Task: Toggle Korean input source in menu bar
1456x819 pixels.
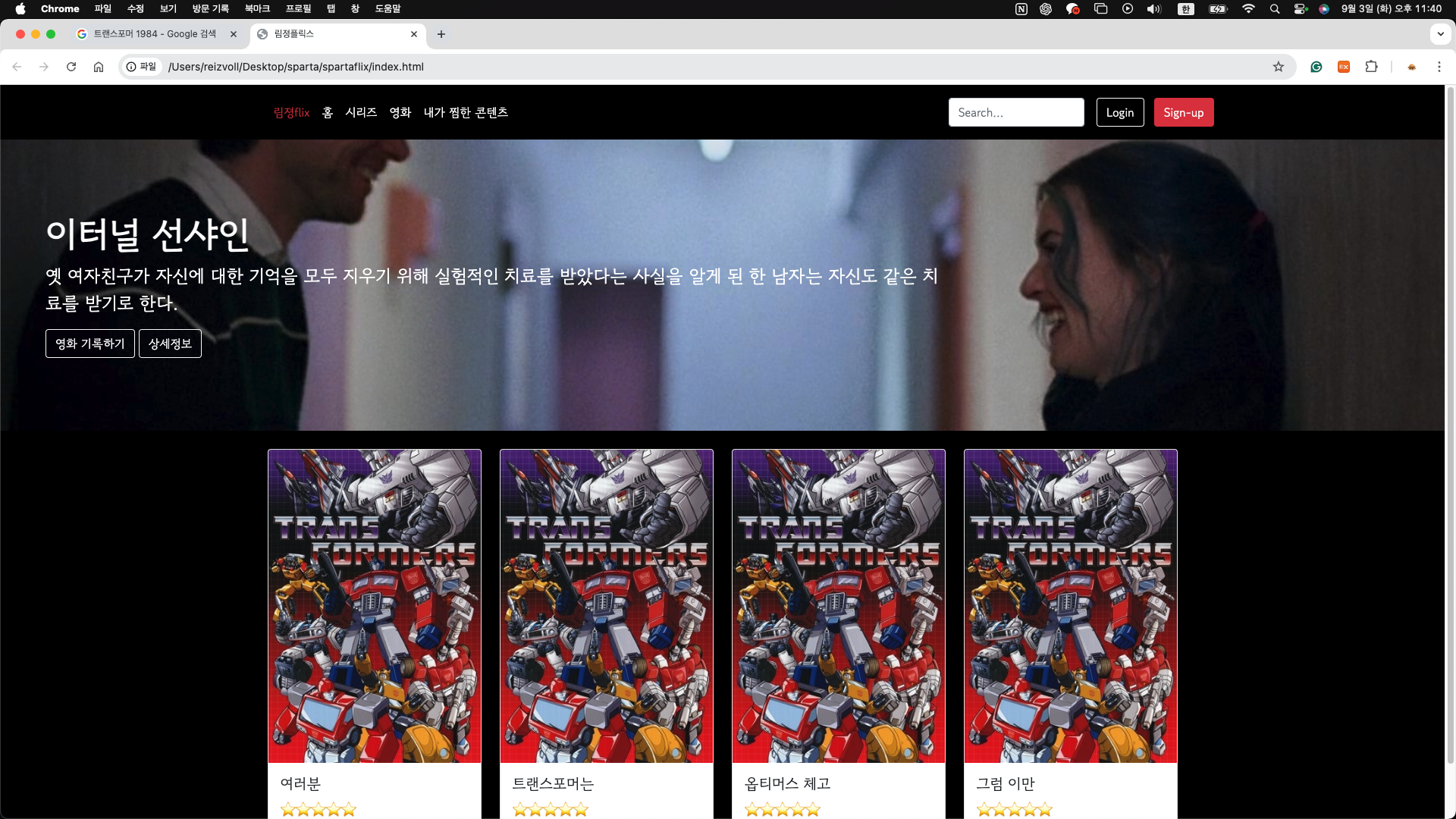Action: pyautogui.click(x=1186, y=9)
